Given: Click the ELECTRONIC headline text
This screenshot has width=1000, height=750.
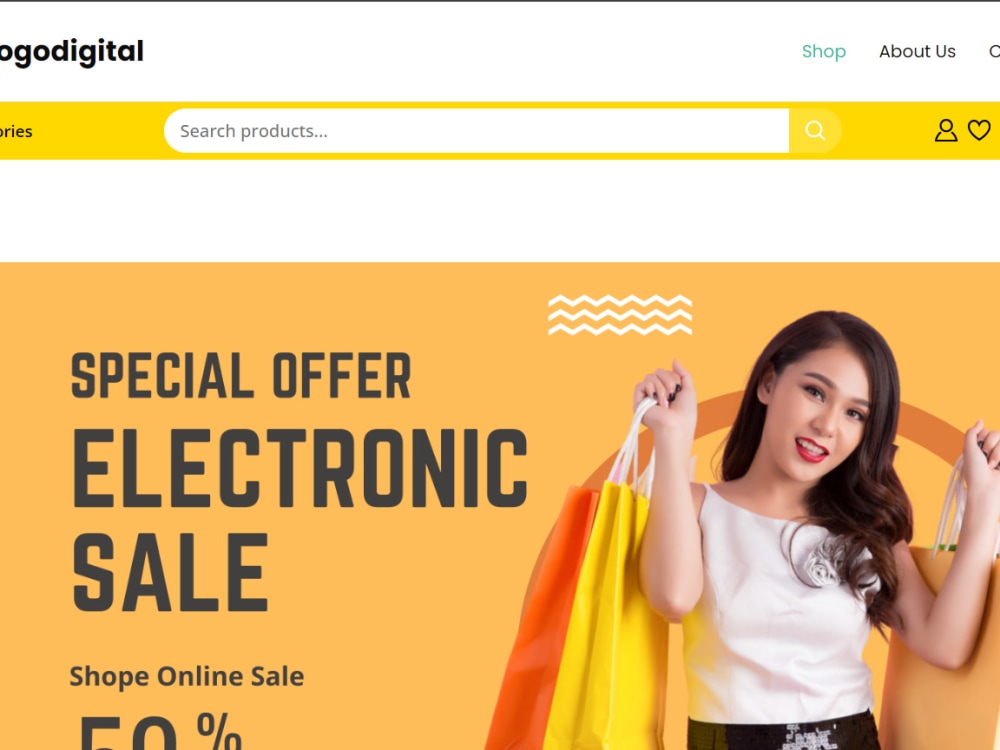Looking at the screenshot, I should tap(300, 468).
